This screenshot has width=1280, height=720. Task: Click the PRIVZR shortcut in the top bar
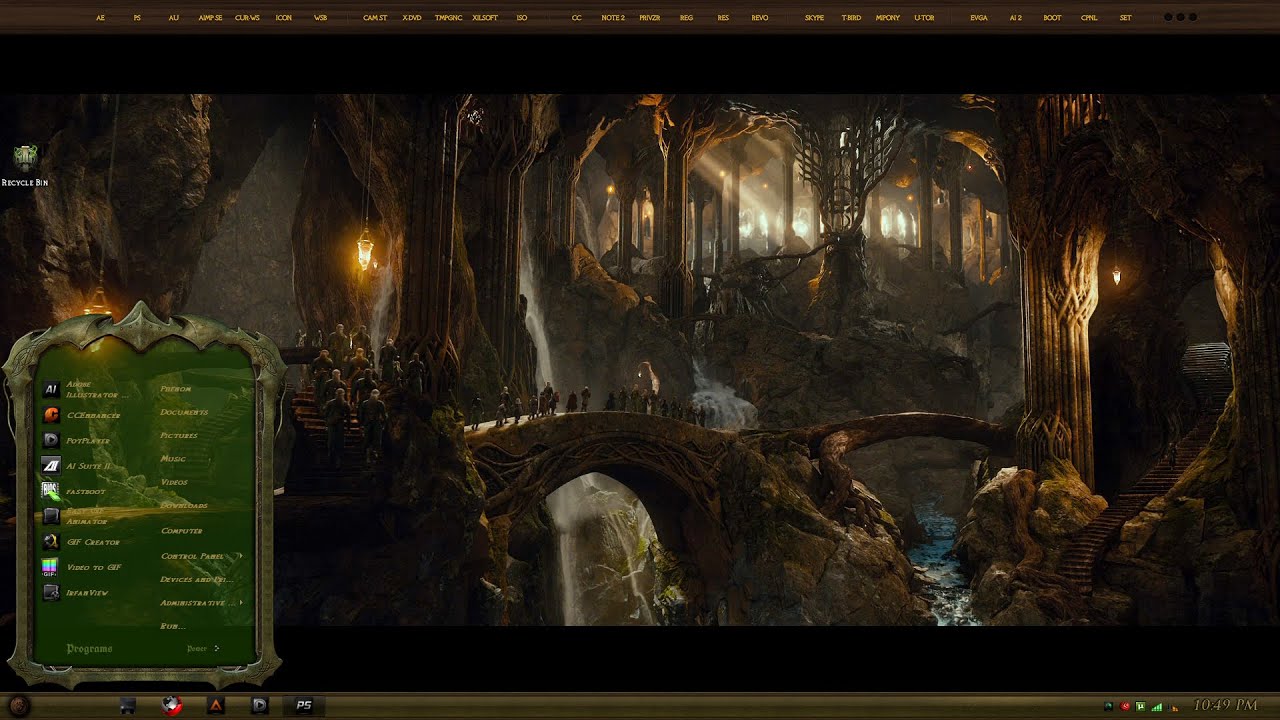coord(650,18)
